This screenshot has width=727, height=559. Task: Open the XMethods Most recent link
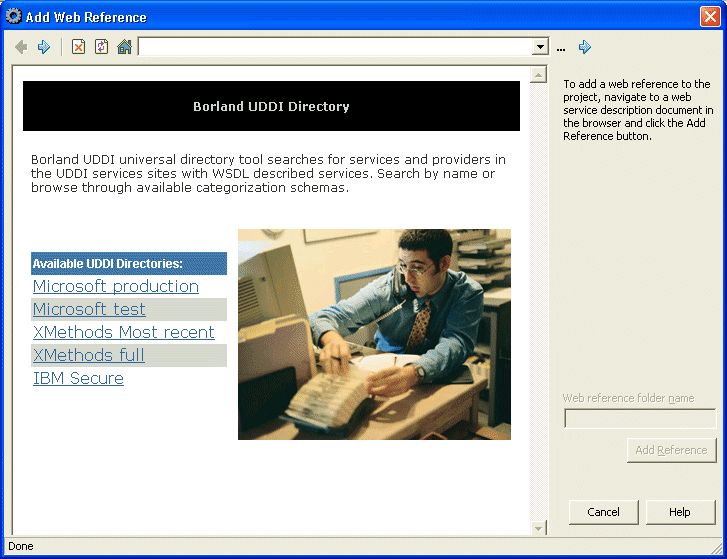[124, 332]
